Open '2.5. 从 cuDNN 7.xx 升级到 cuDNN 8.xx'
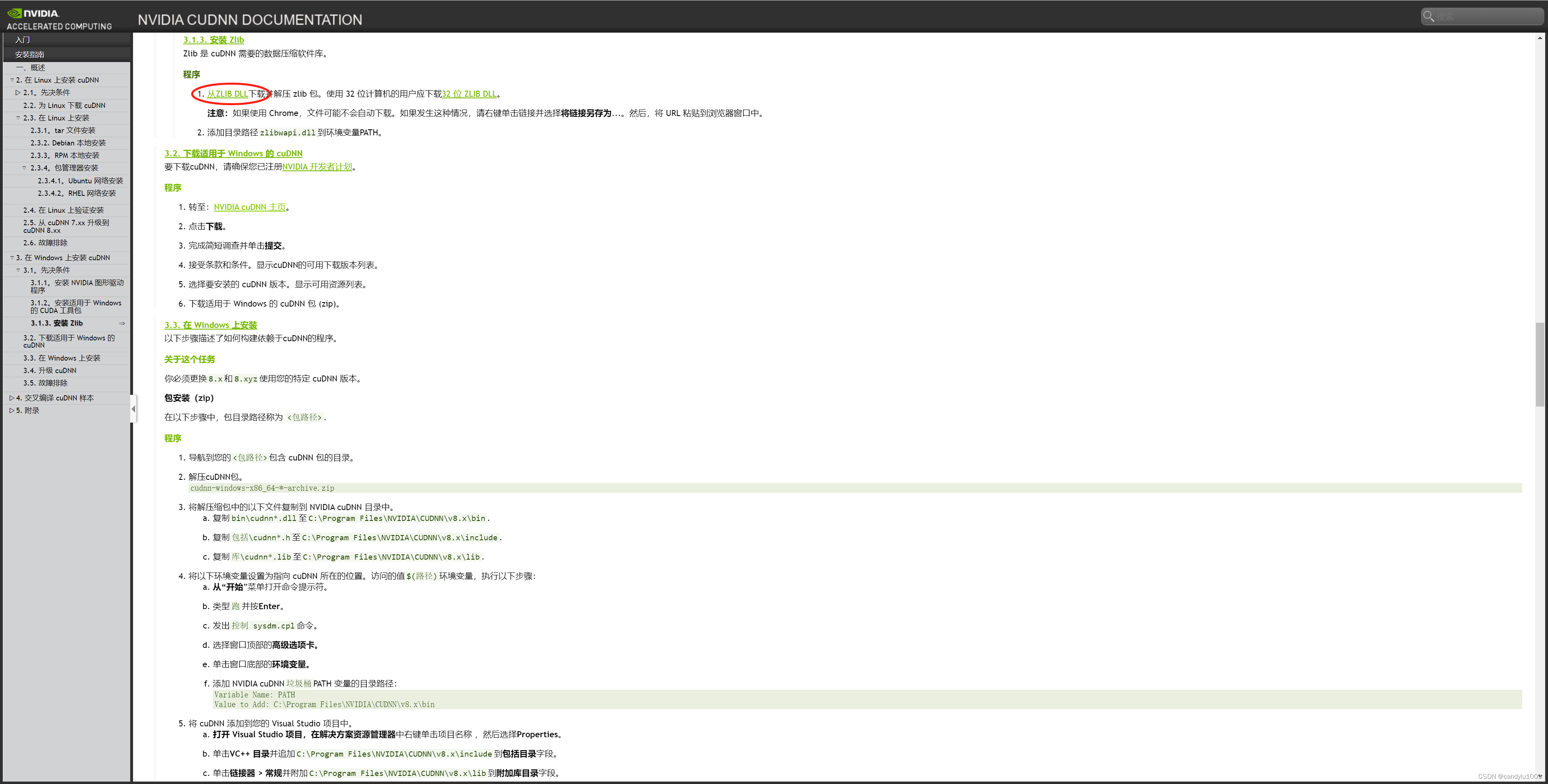 [66, 226]
